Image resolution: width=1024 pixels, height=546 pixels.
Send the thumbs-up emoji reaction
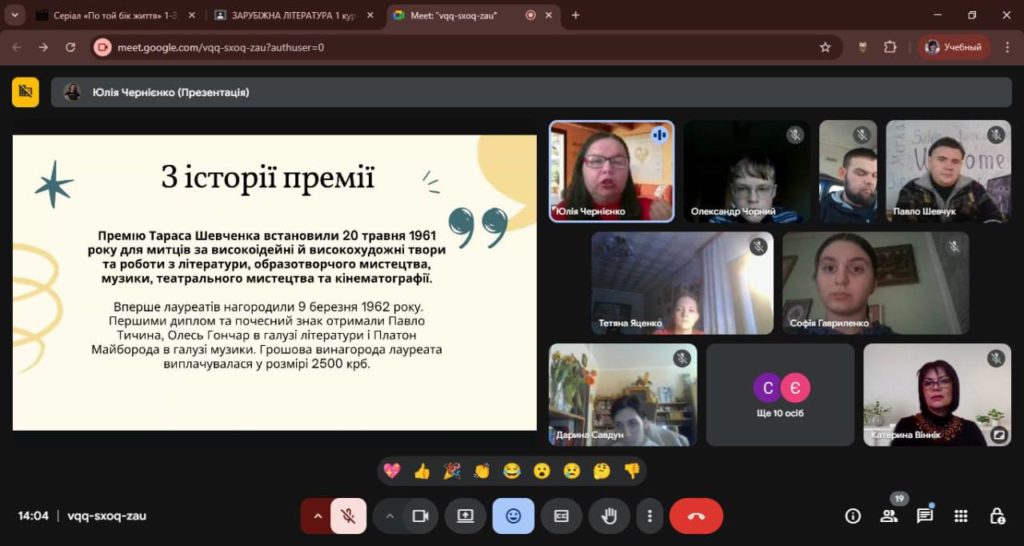(x=422, y=471)
